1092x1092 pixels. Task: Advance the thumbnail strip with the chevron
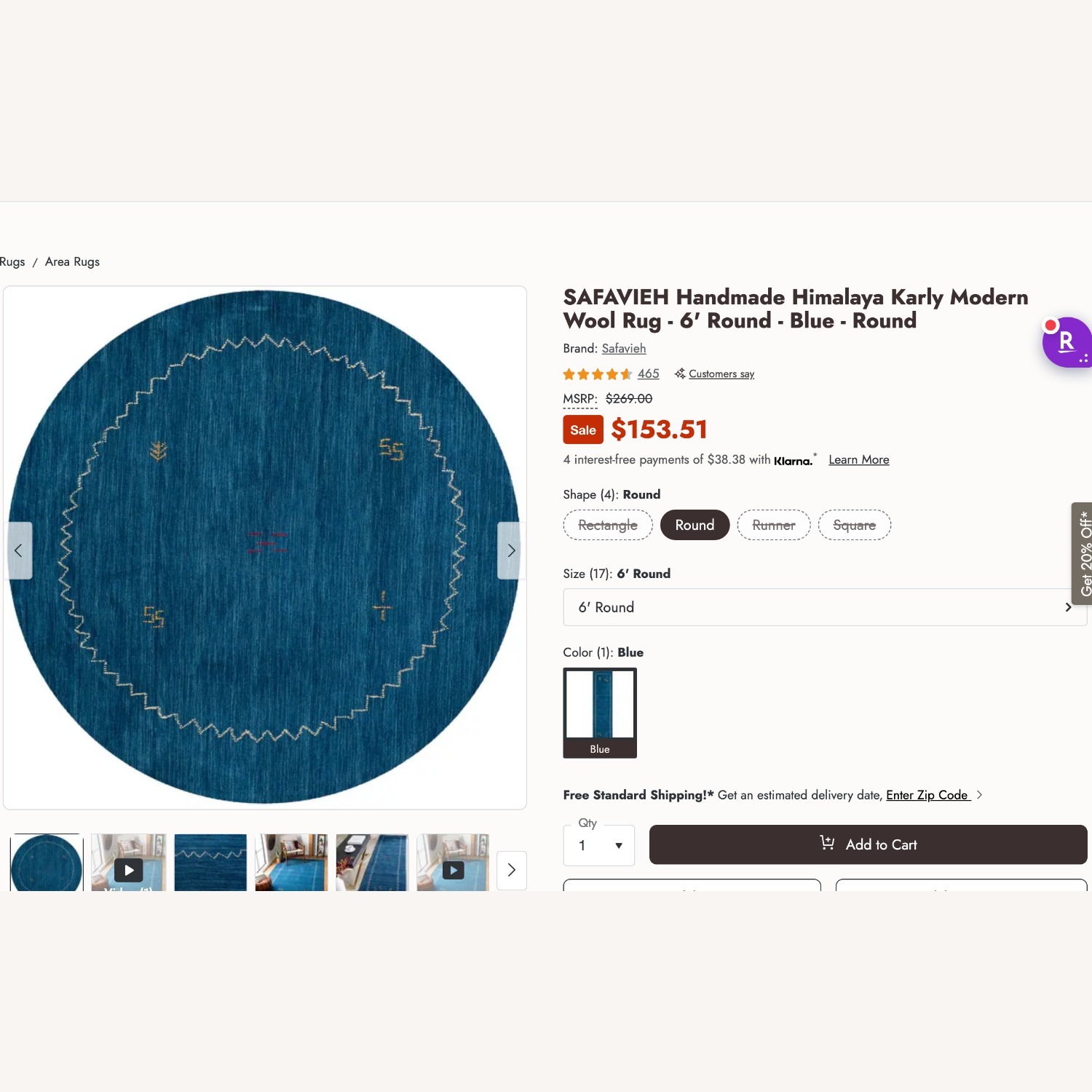(511, 870)
